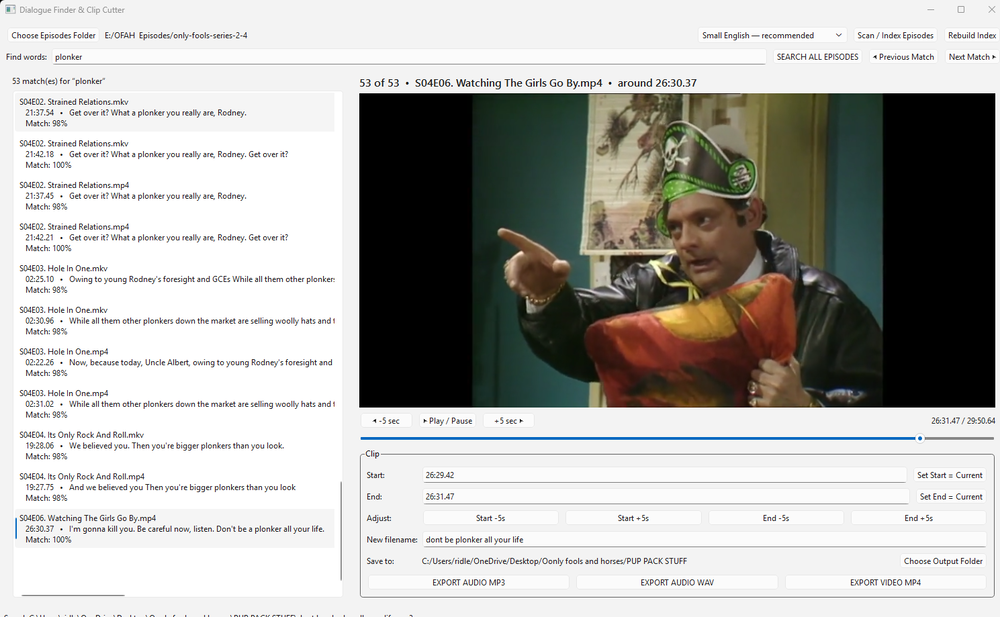
Task: Click the clip Start time field
Action: (664, 475)
